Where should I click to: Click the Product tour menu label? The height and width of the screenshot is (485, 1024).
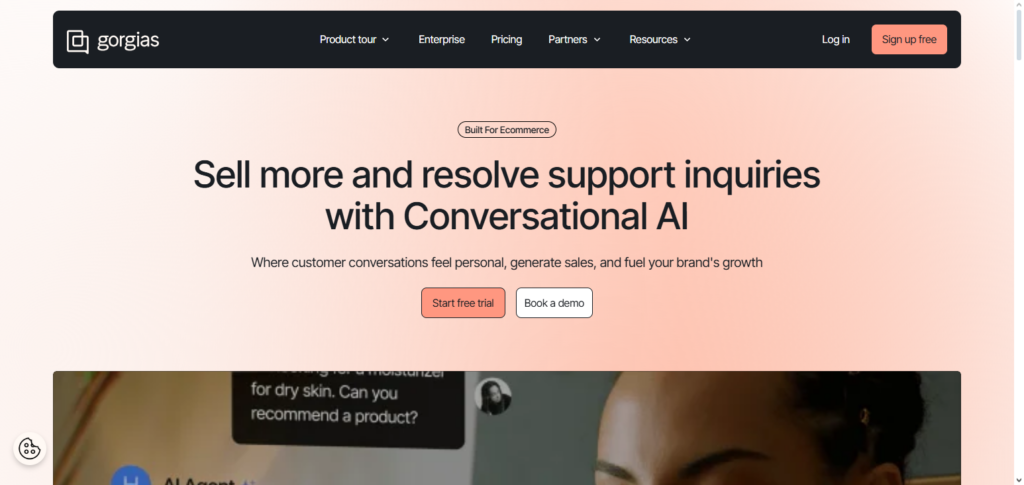coord(348,40)
